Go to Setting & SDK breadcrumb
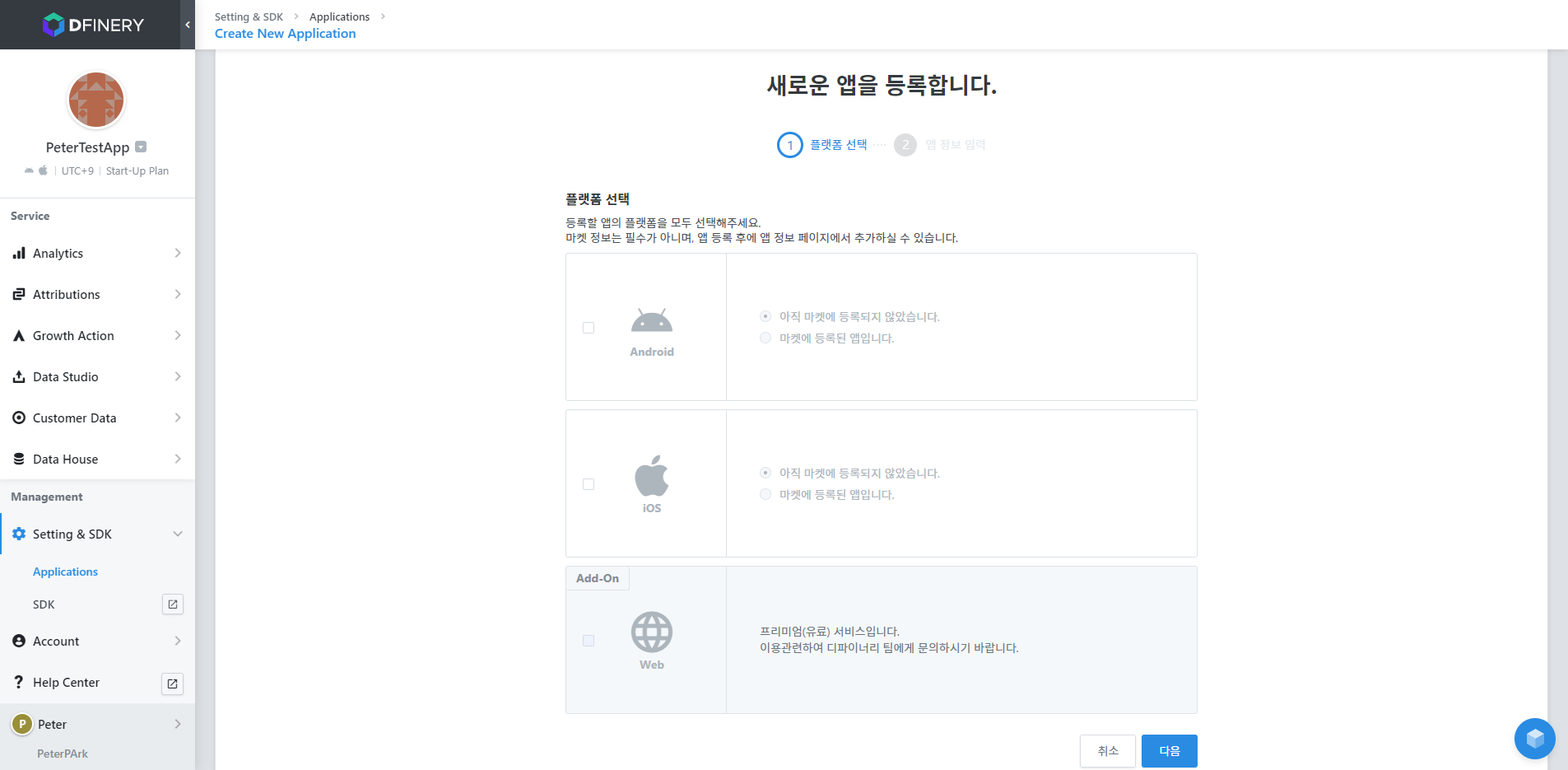The height and width of the screenshot is (770, 1568). click(249, 16)
